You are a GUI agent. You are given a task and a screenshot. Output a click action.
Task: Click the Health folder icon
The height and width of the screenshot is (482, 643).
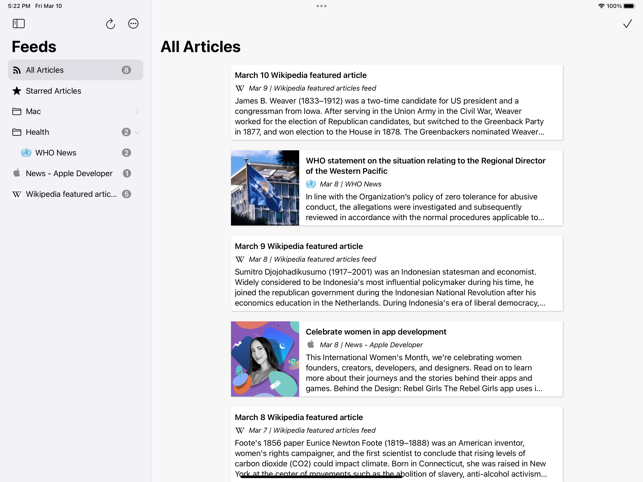(x=17, y=132)
